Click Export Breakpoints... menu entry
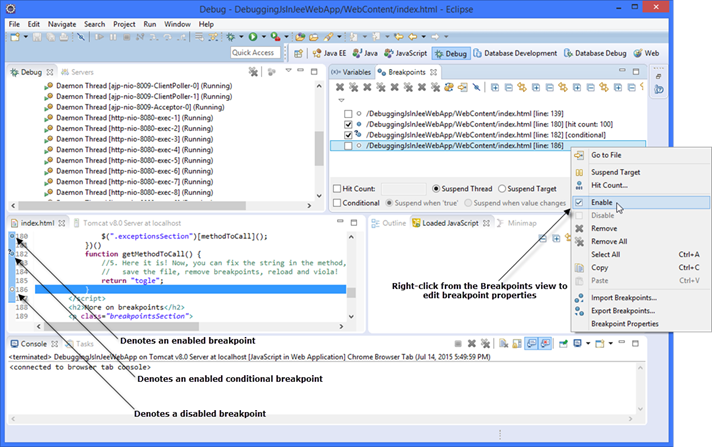 [x=623, y=311]
